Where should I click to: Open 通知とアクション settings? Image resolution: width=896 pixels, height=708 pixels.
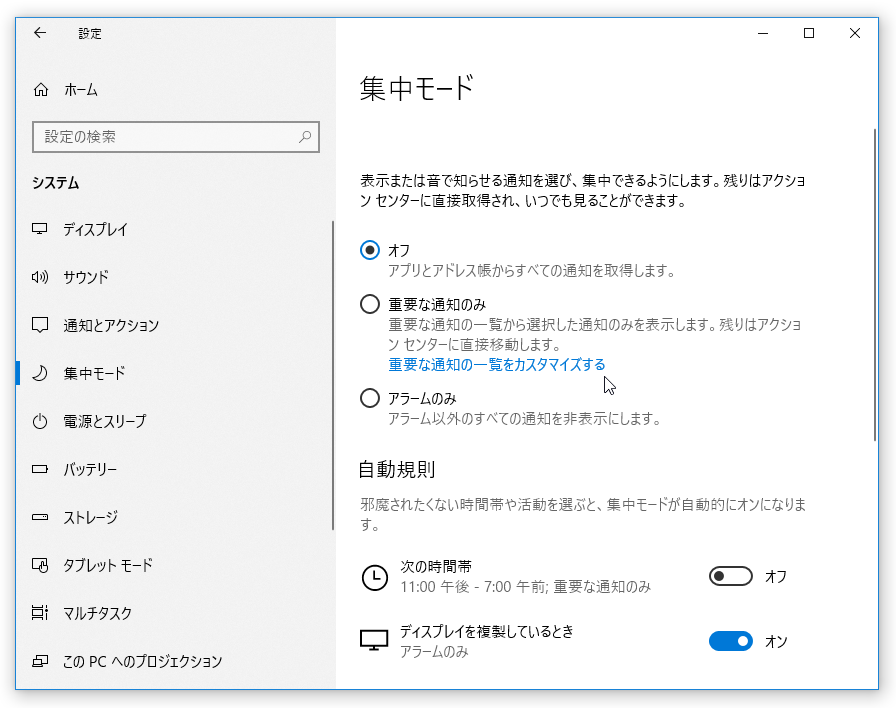174,325
